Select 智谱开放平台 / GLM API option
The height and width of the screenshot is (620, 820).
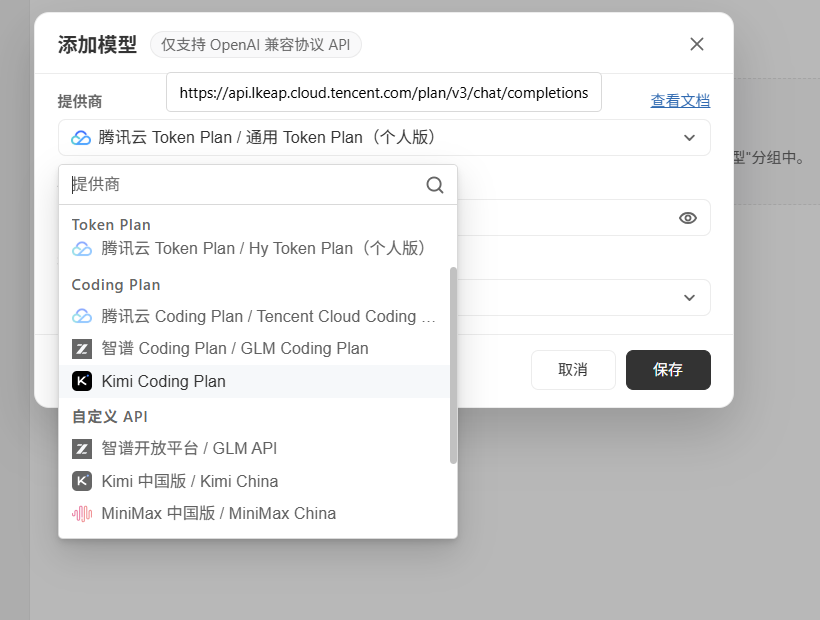tap(254, 449)
